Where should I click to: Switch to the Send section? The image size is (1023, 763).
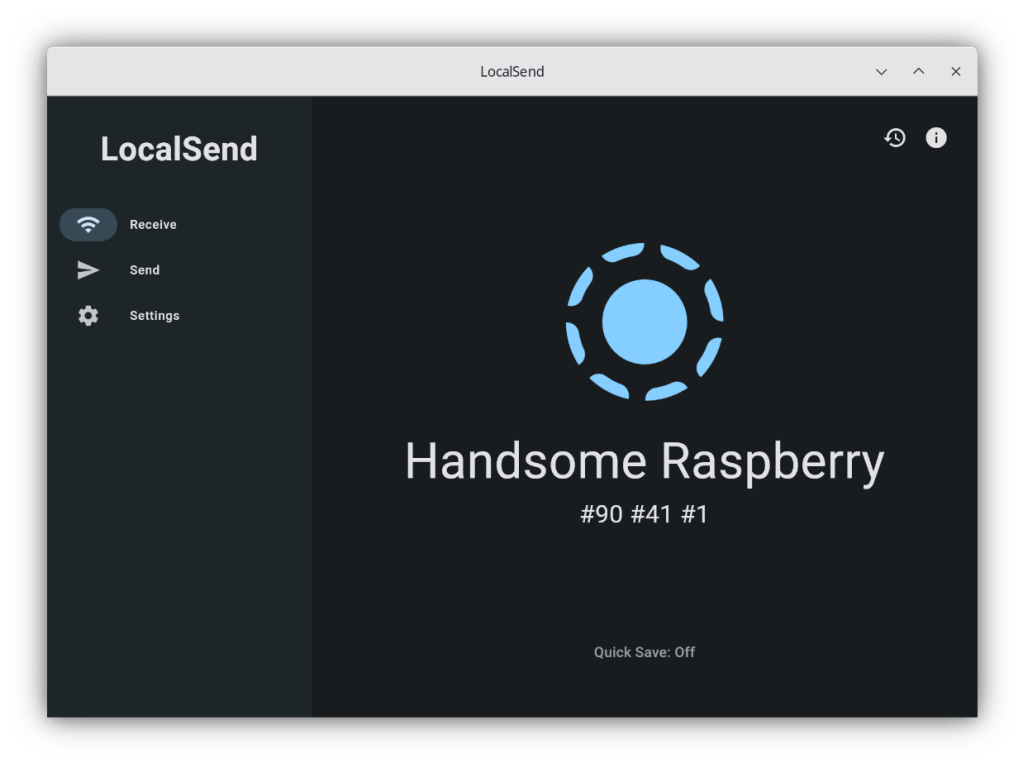coord(144,269)
